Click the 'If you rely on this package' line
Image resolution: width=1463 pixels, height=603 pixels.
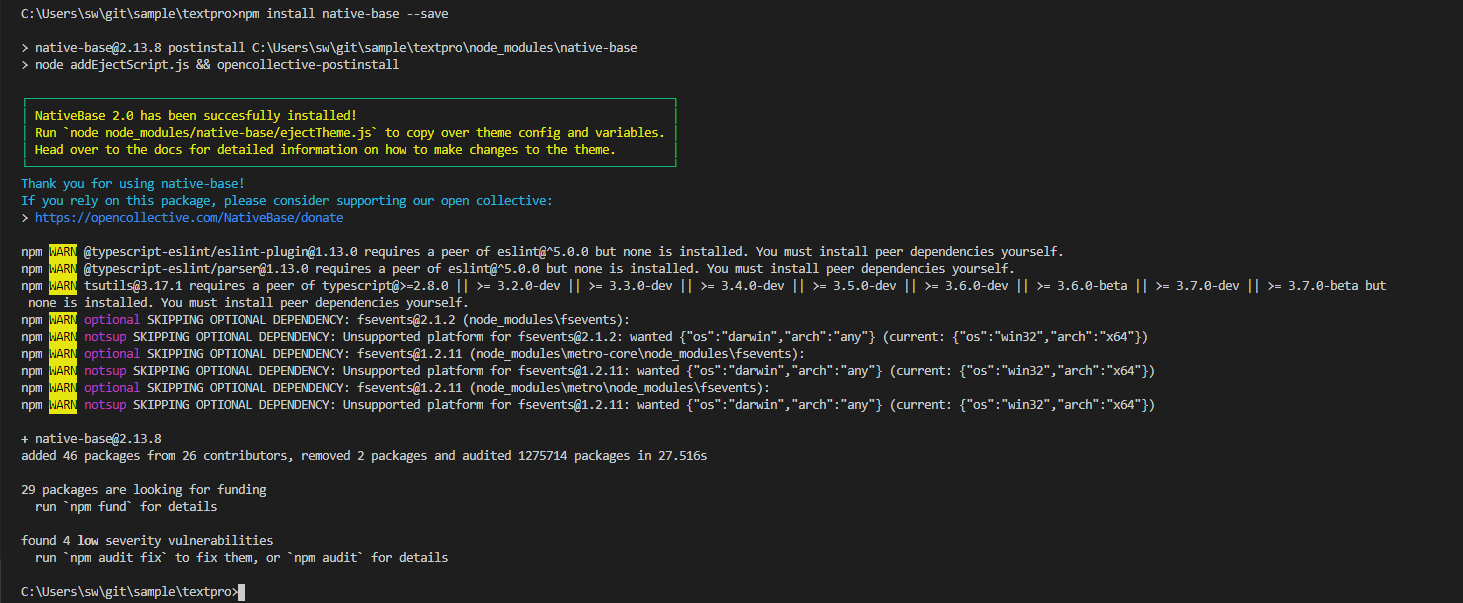286,201
